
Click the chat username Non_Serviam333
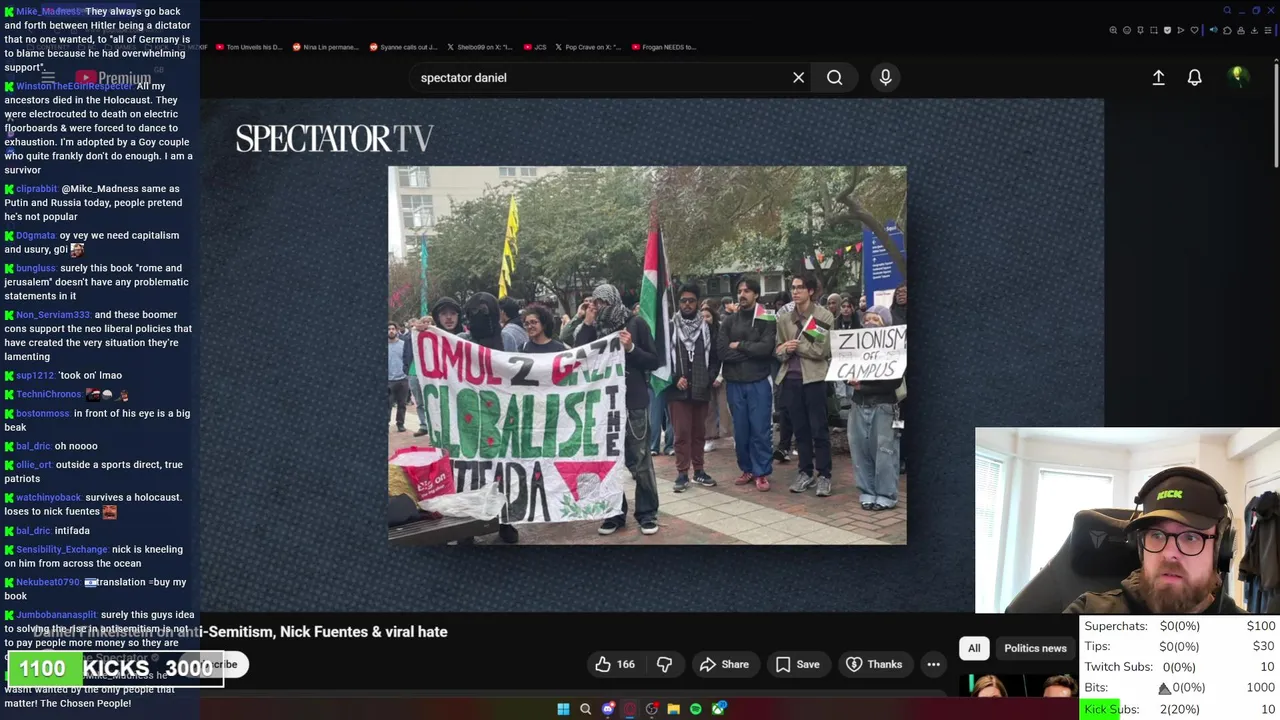(53, 314)
